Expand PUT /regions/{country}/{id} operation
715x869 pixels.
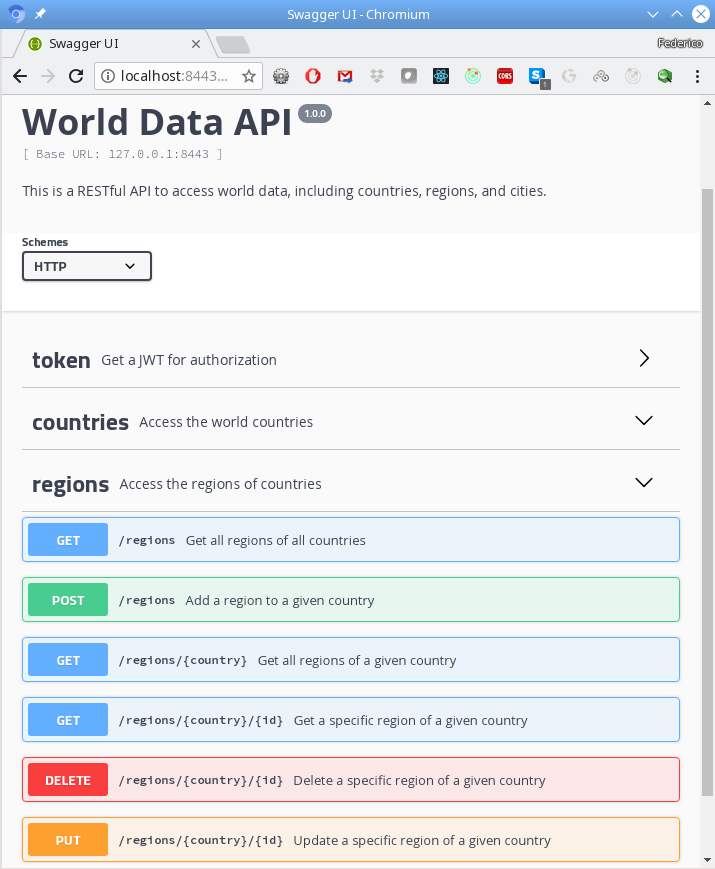click(351, 840)
